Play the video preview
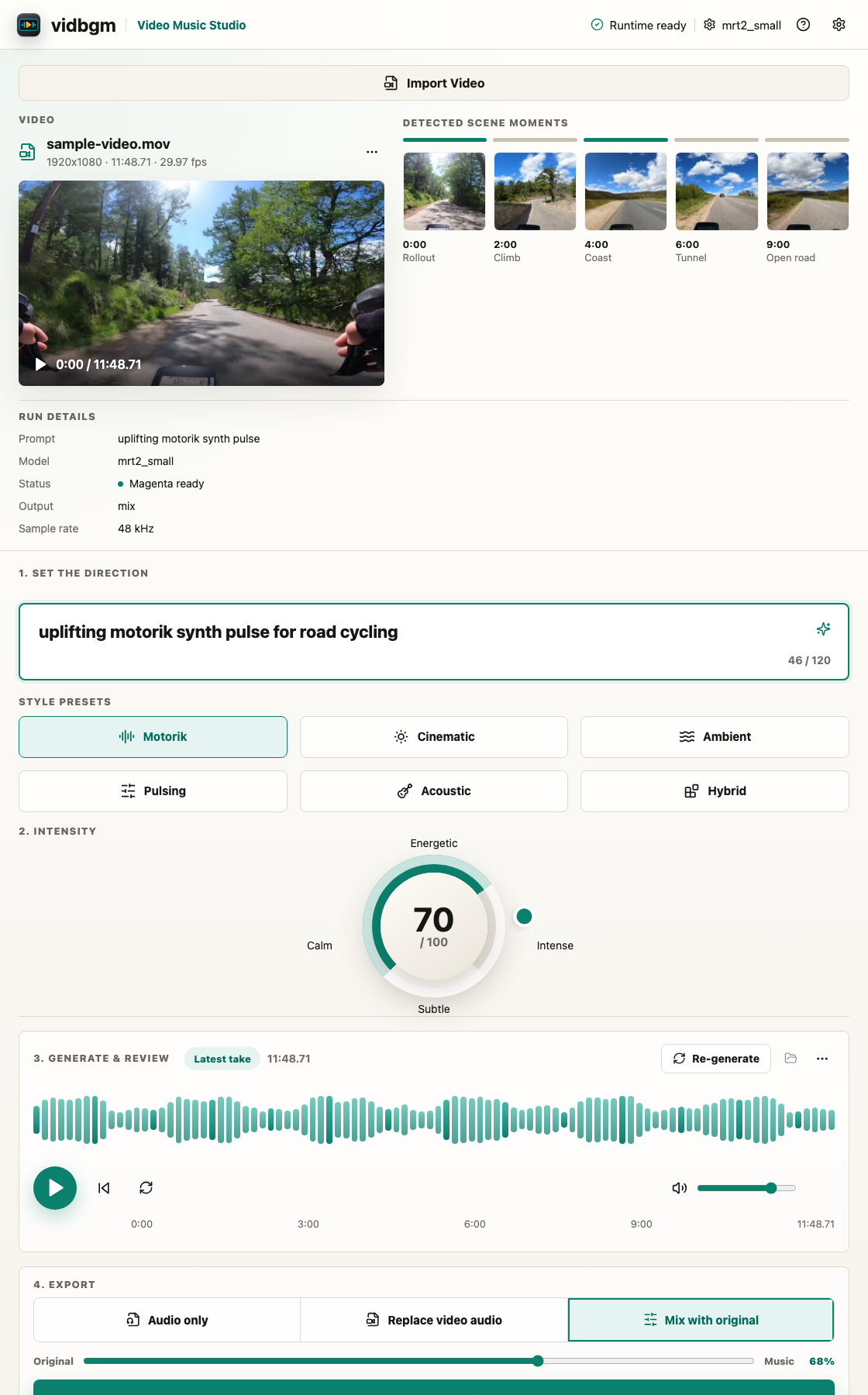868x1395 pixels. (x=41, y=364)
